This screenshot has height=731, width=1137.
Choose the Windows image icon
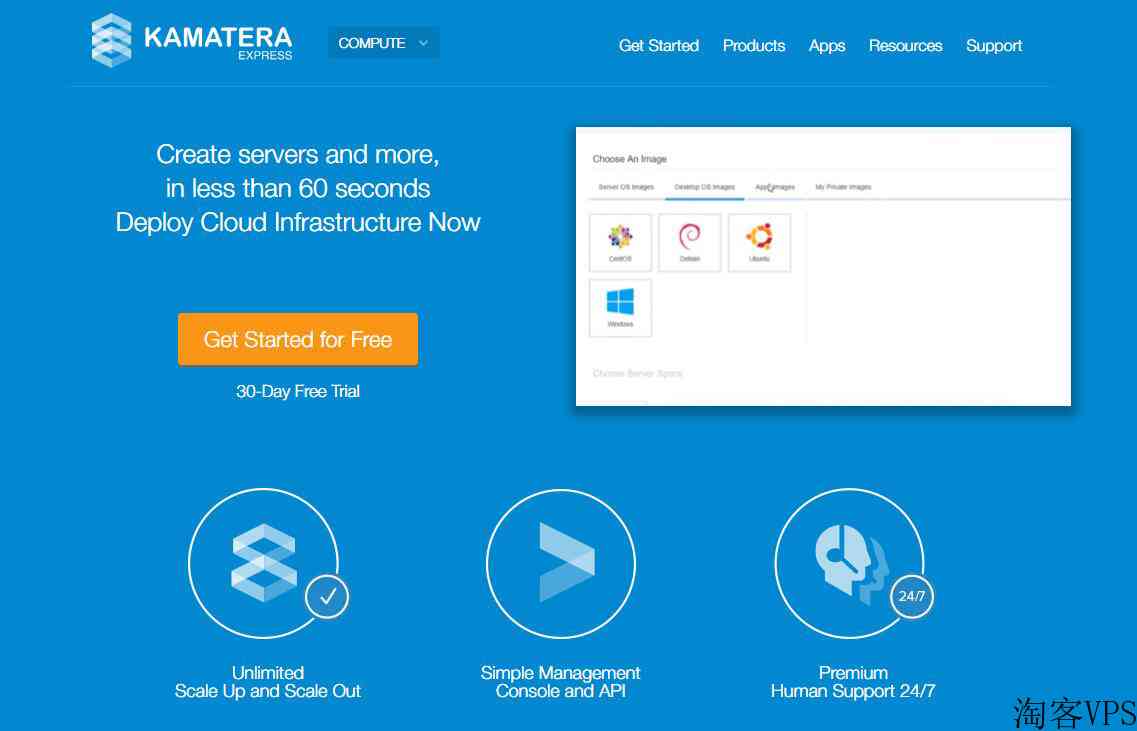point(621,308)
